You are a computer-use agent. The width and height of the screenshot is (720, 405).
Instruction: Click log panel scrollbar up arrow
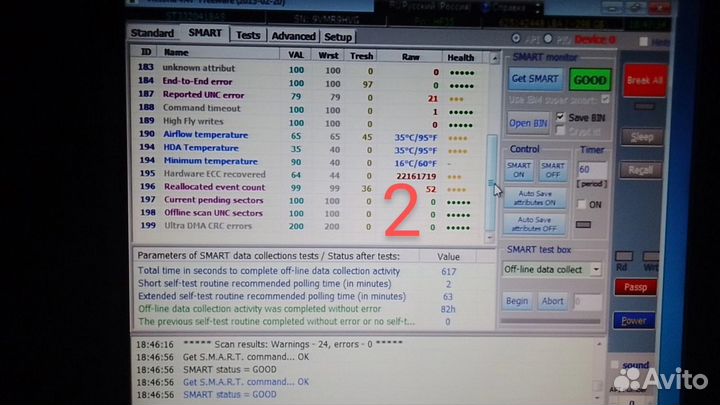pos(599,343)
